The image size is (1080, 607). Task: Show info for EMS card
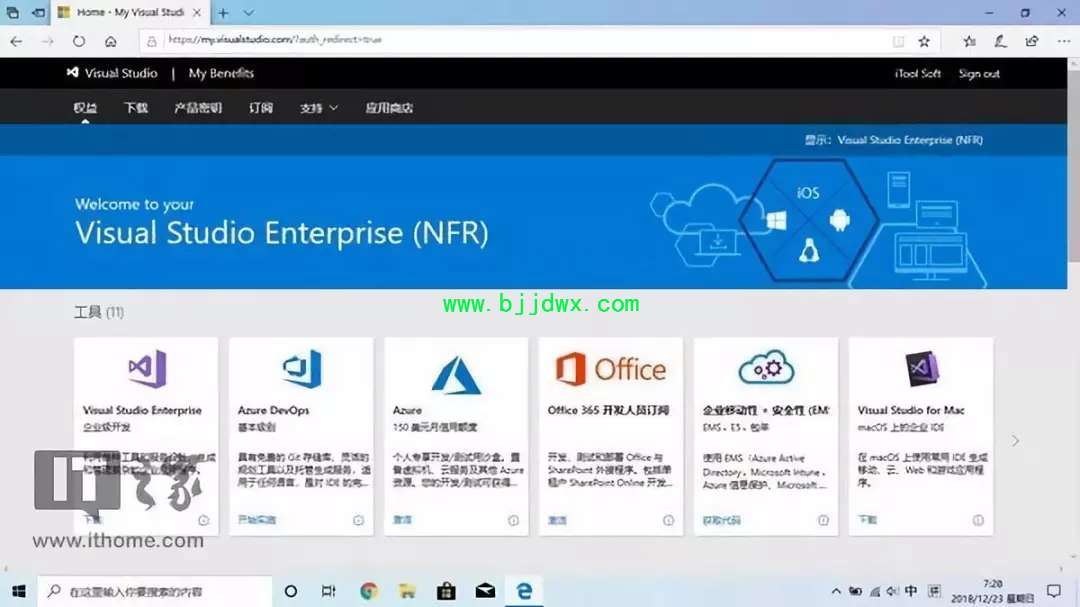click(823, 521)
